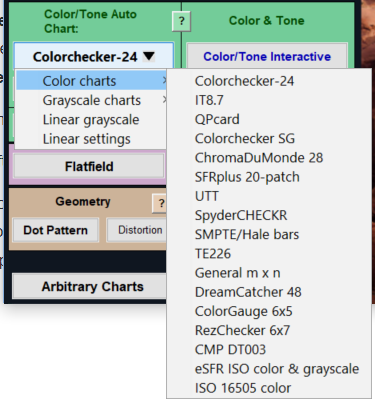
Task: Select IT8.7 chart type
Action: [269, 100]
